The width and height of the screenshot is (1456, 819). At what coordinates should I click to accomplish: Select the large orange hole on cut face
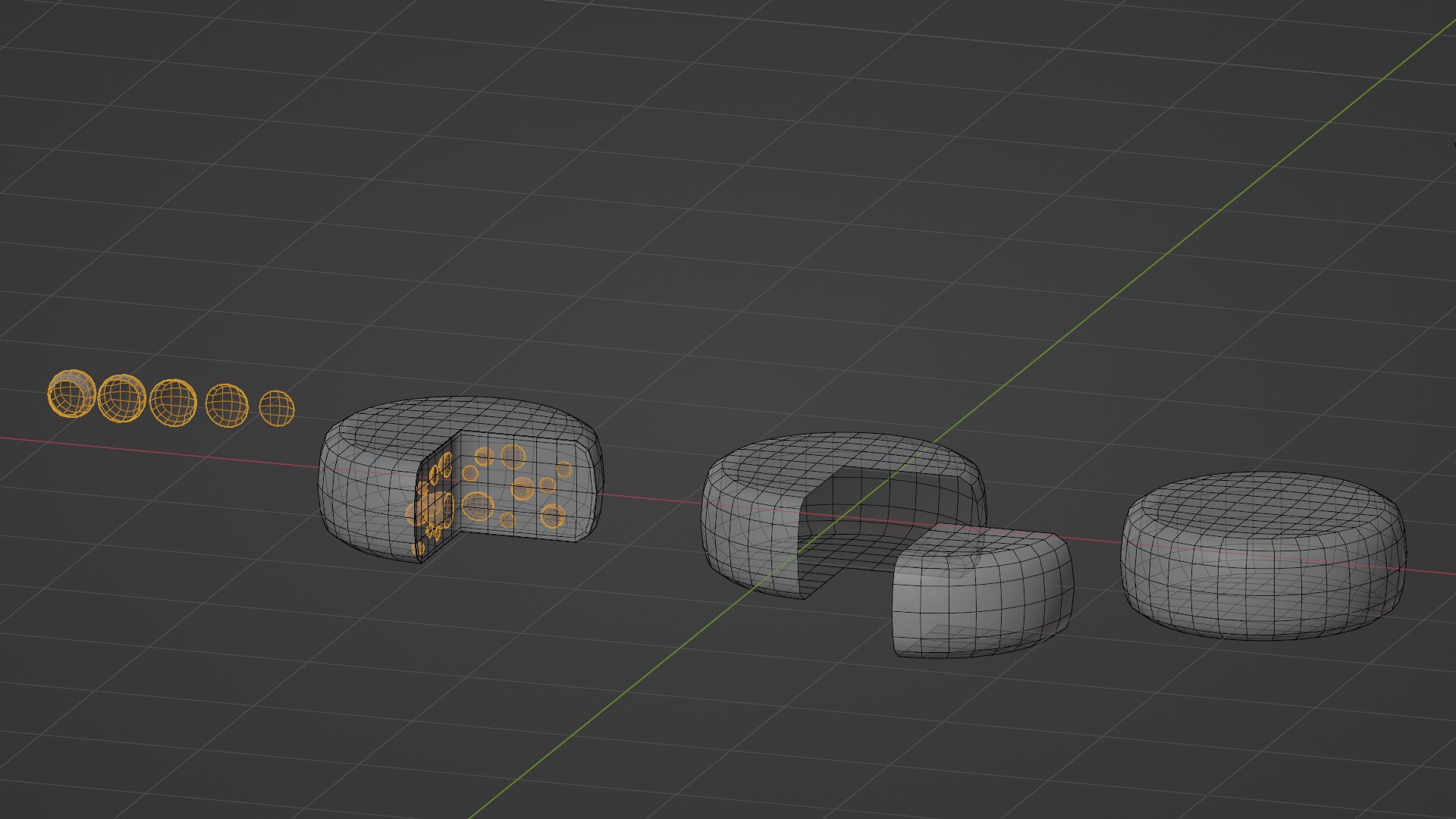pos(478,506)
